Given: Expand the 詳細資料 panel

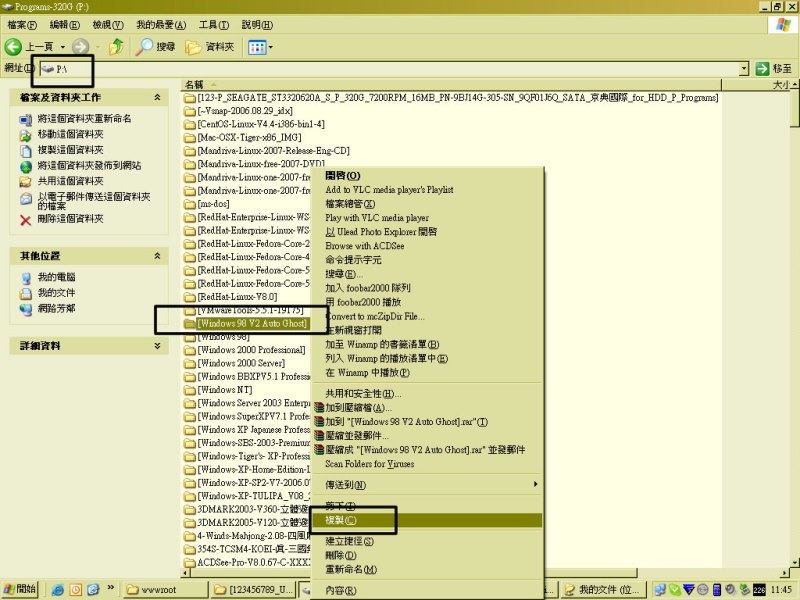Looking at the screenshot, I should (x=157, y=345).
